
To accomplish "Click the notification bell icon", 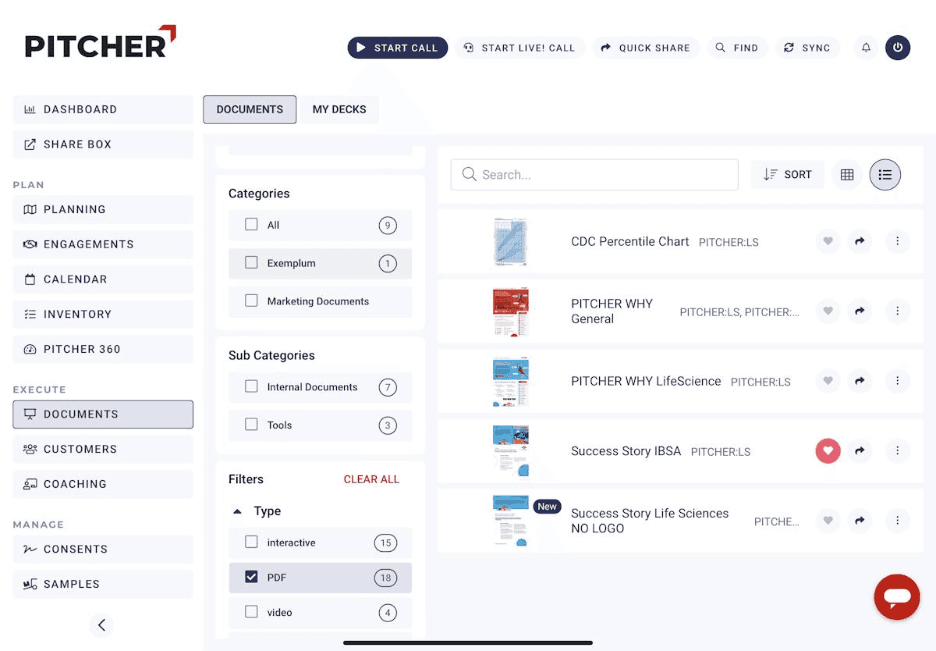I will (x=866, y=48).
